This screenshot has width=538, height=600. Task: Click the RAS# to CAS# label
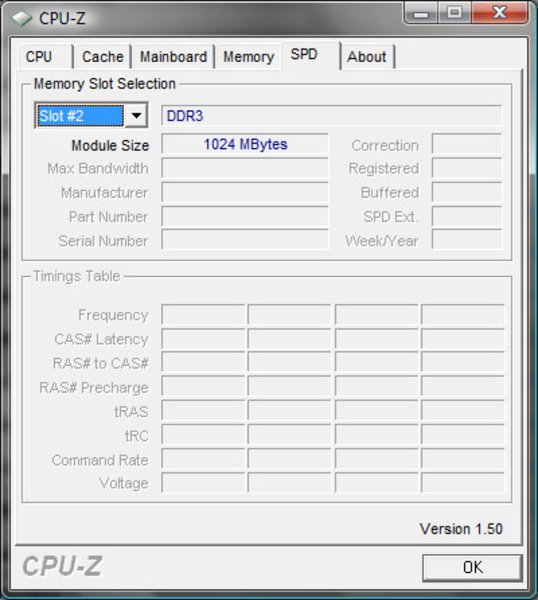point(100,364)
